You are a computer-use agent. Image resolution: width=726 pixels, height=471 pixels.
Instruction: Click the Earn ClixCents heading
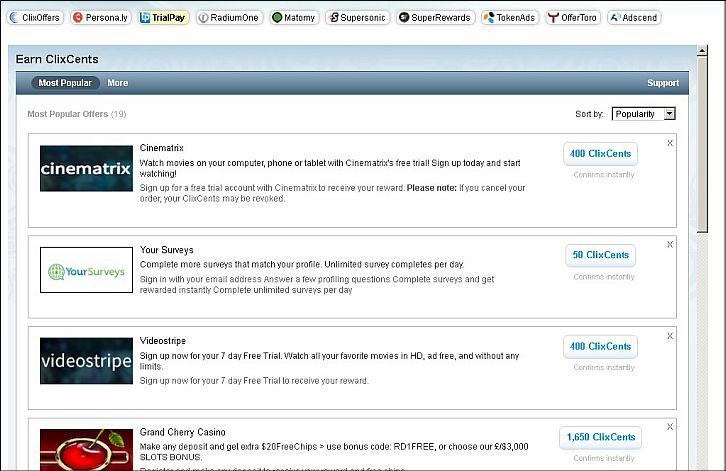coord(57,59)
